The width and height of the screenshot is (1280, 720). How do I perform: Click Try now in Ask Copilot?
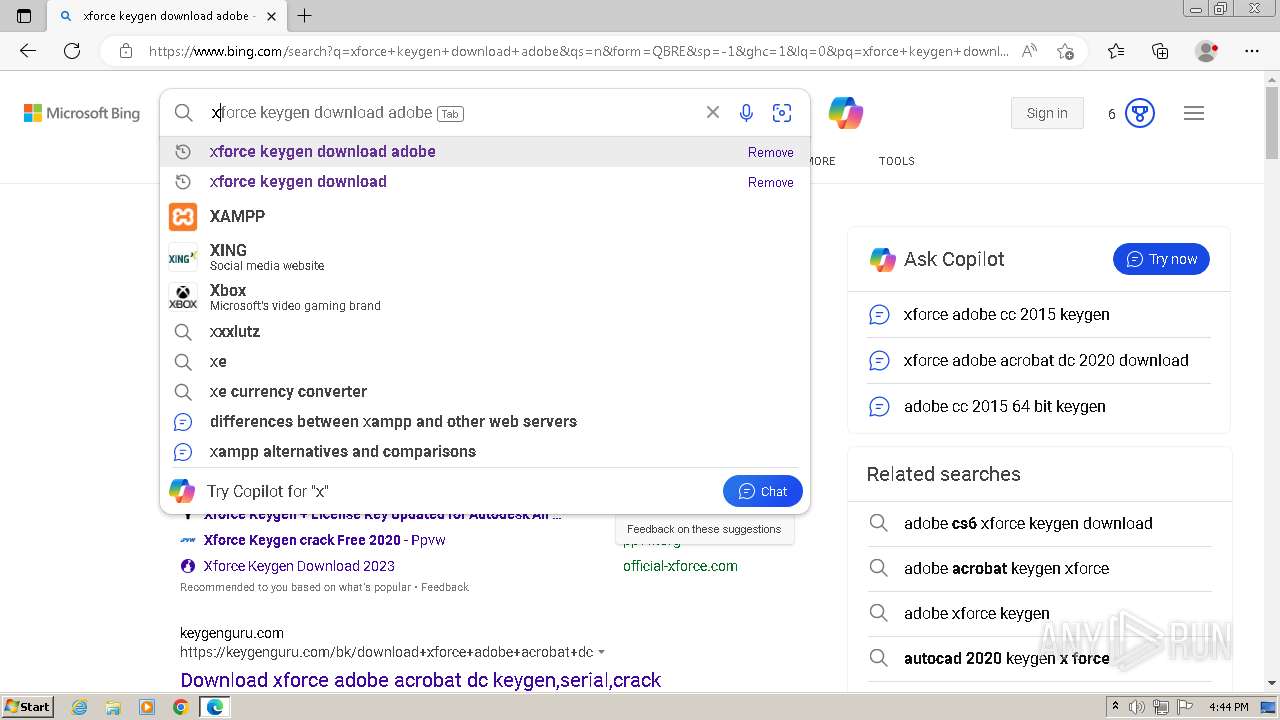pyautogui.click(x=1161, y=259)
